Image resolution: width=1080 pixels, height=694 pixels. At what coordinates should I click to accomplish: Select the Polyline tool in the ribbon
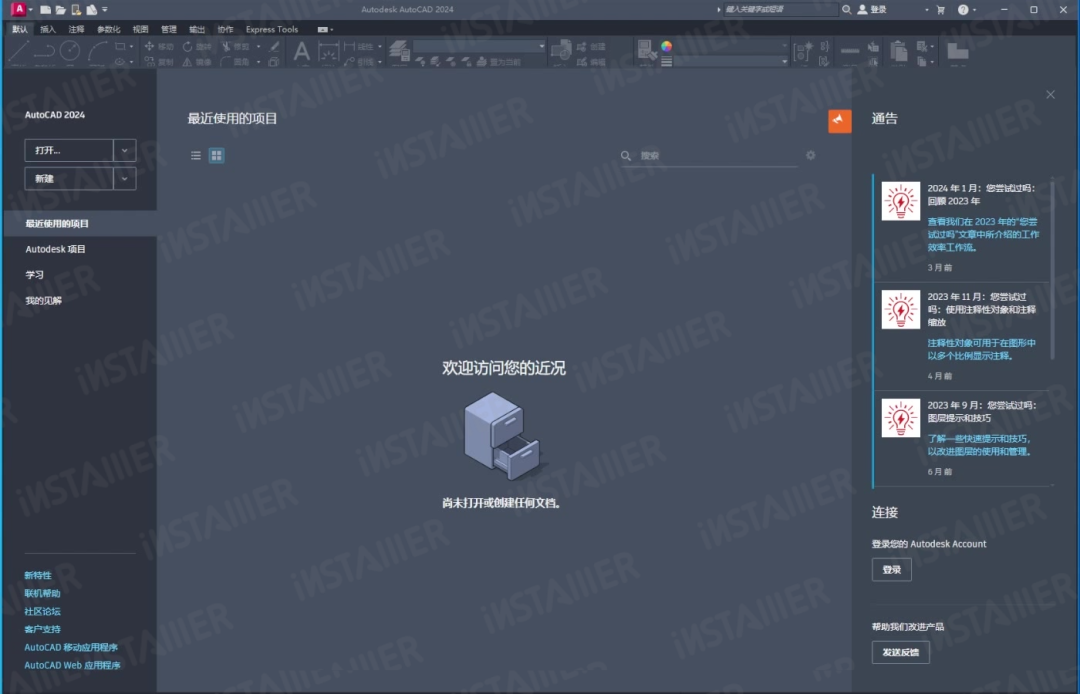tap(44, 51)
